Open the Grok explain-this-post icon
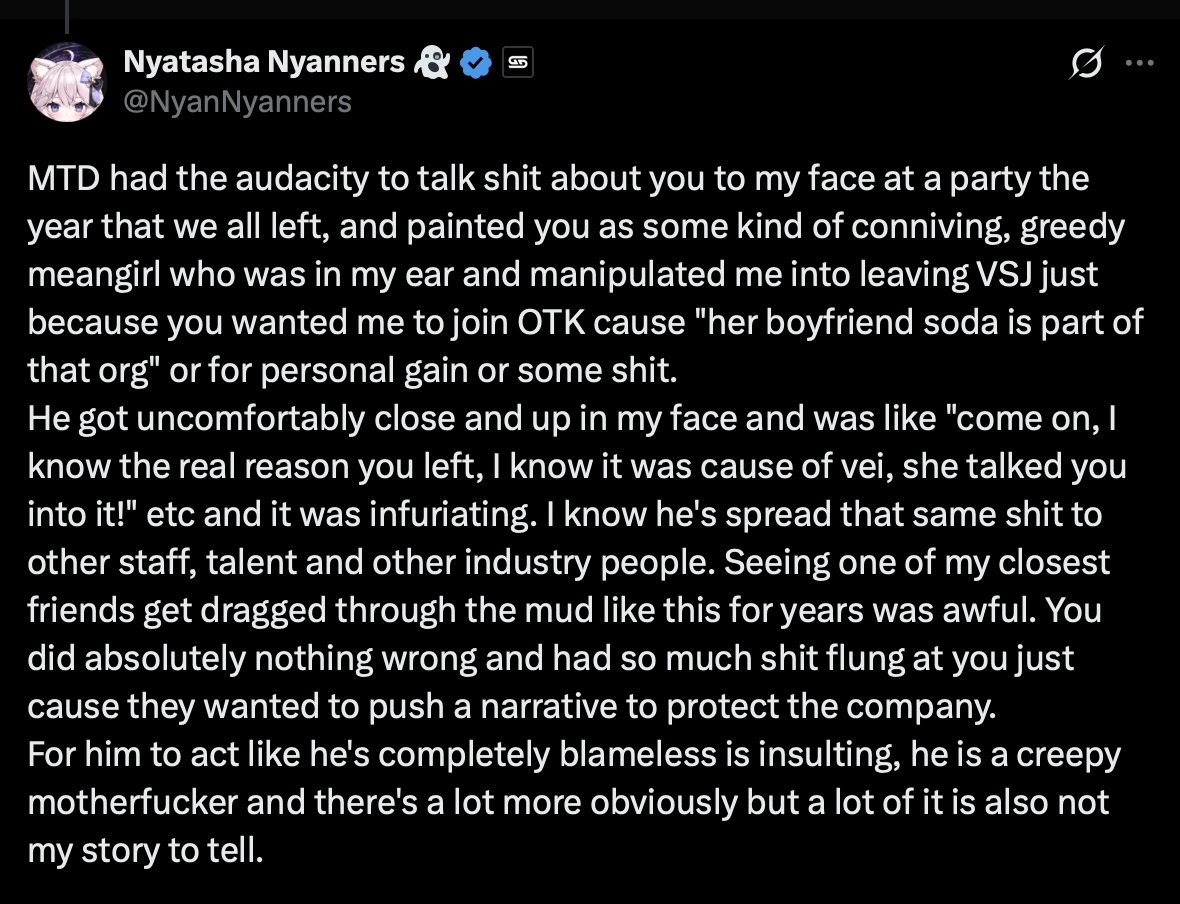Viewport: 1180px width, 904px height. point(1086,62)
